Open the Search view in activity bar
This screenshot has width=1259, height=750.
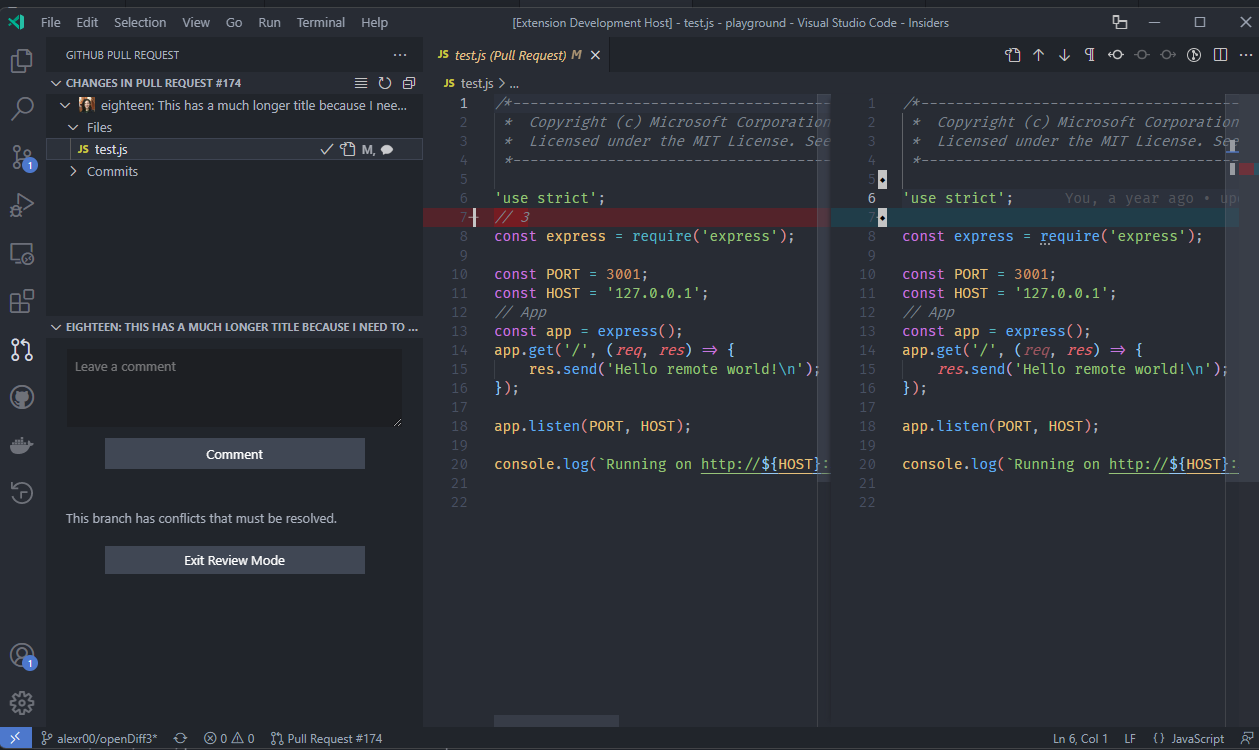click(x=22, y=109)
